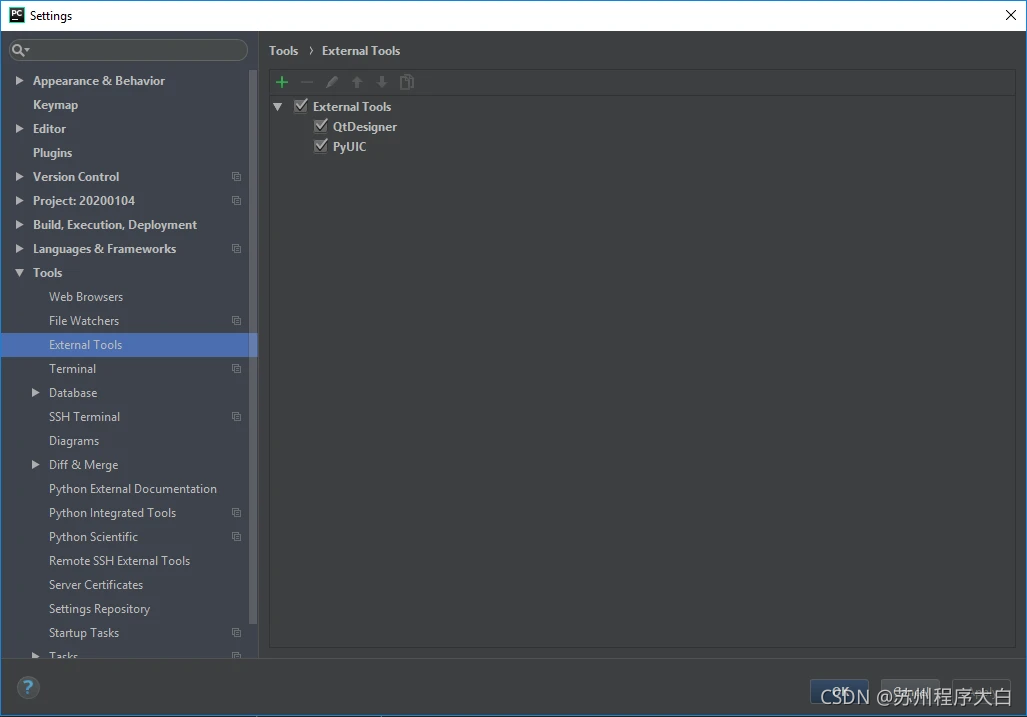Click project-level icon beside Languages & Frameworks
The height and width of the screenshot is (717, 1027).
click(236, 249)
